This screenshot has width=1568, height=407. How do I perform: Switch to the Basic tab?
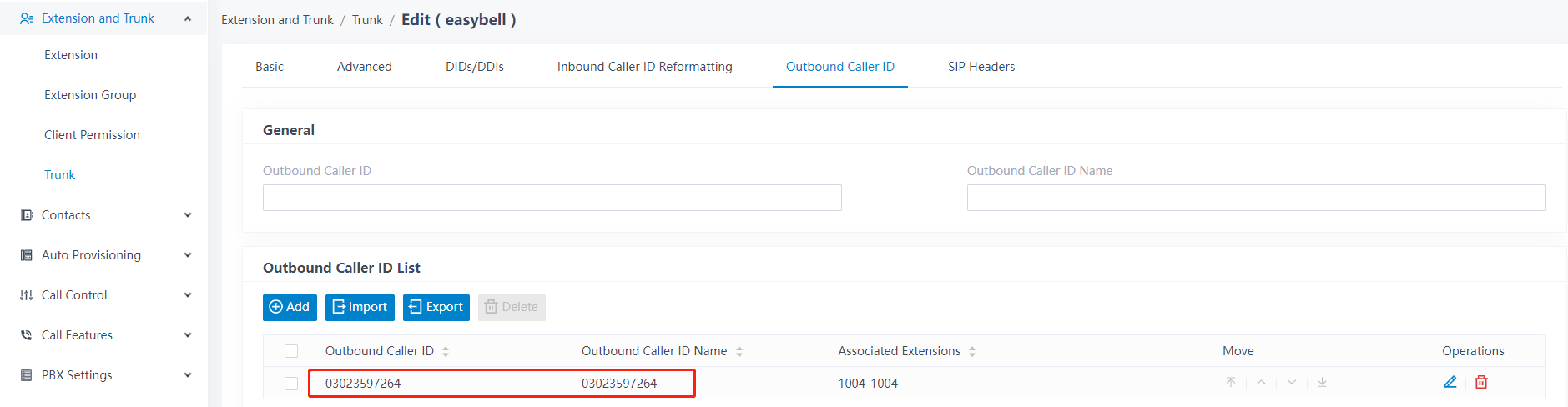point(270,67)
